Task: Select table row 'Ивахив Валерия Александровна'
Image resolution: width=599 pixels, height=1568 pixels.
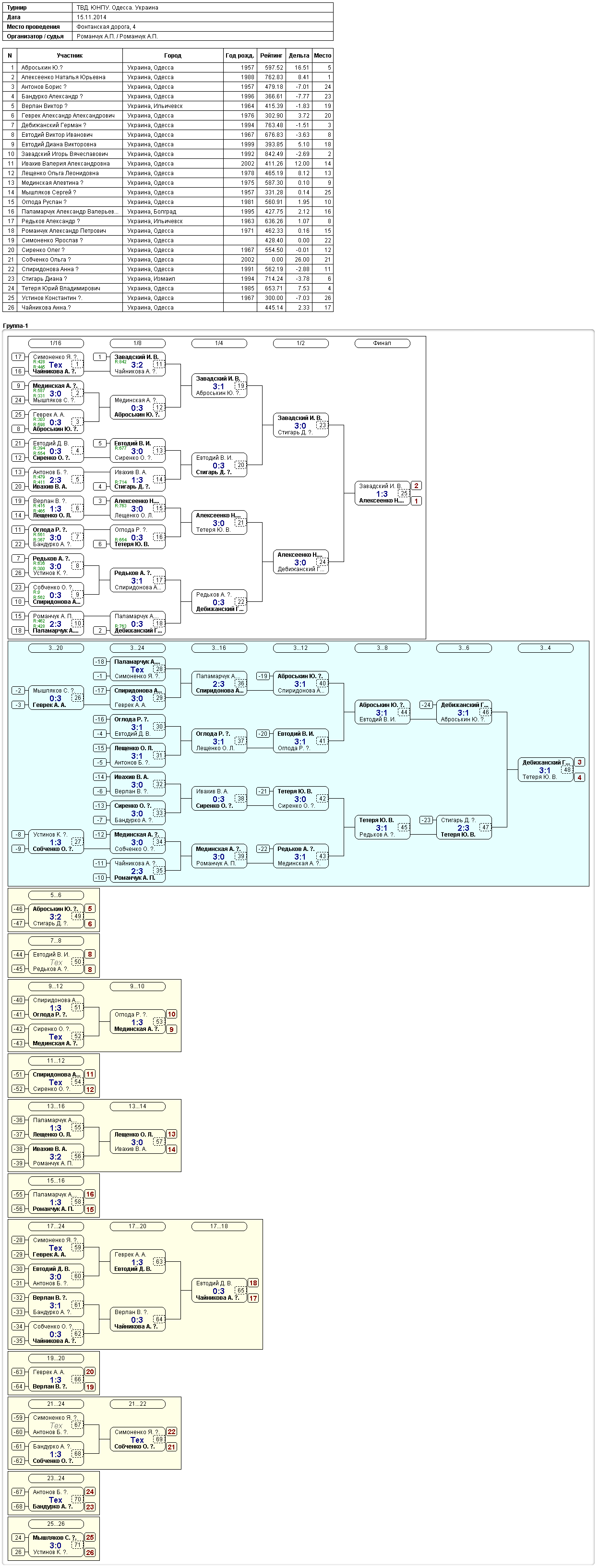Action: click(168, 164)
